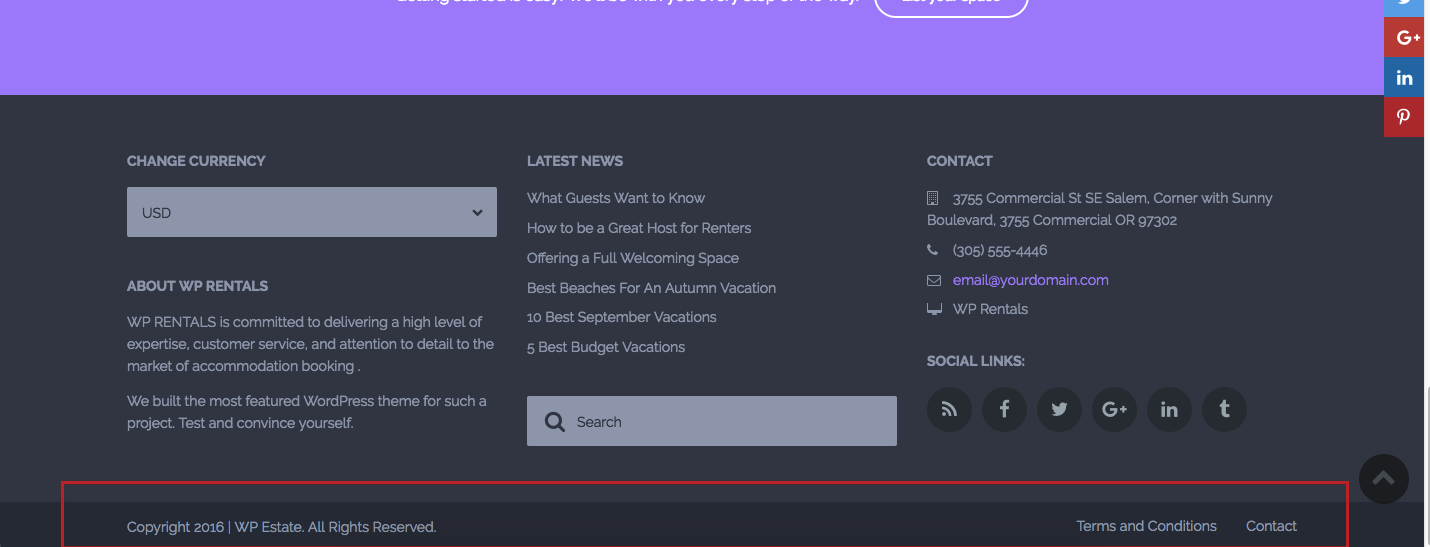This screenshot has width=1430, height=547.
Task: Share via the LinkedIn side button
Action: point(1404,78)
